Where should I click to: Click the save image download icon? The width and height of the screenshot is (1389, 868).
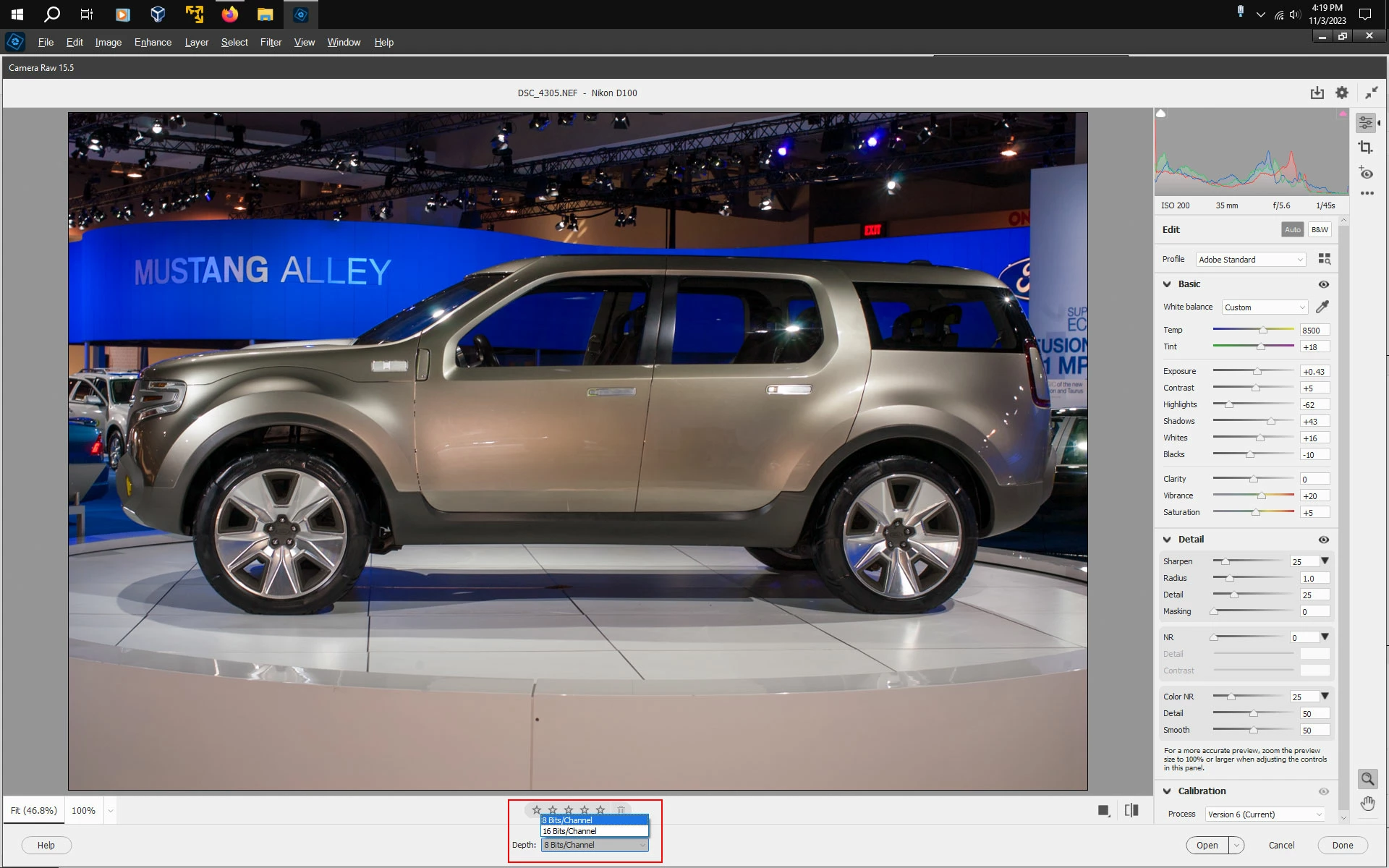(1317, 93)
